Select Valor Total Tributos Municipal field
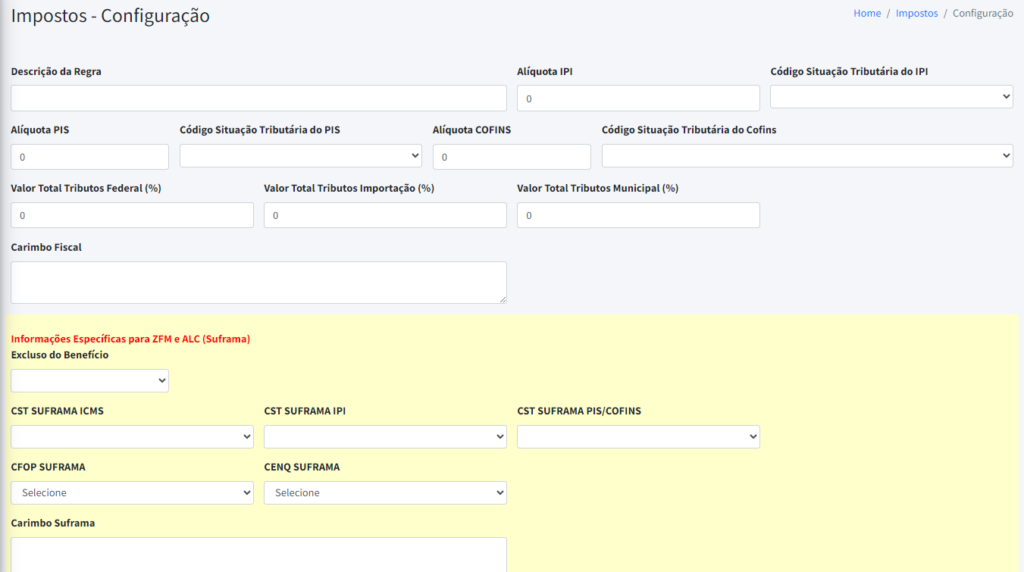The width and height of the screenshot is (1024, 572). pos(638,215)
